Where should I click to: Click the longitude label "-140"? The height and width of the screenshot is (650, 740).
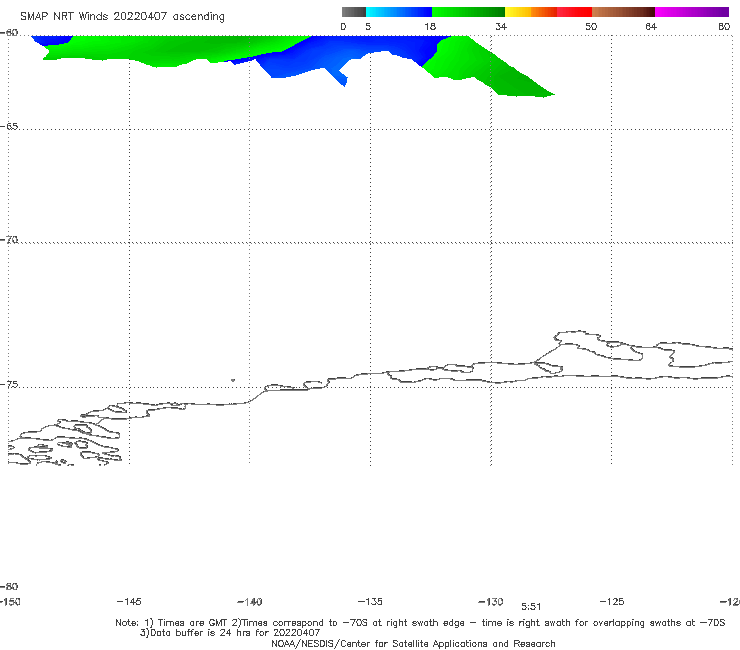(250, 602)
